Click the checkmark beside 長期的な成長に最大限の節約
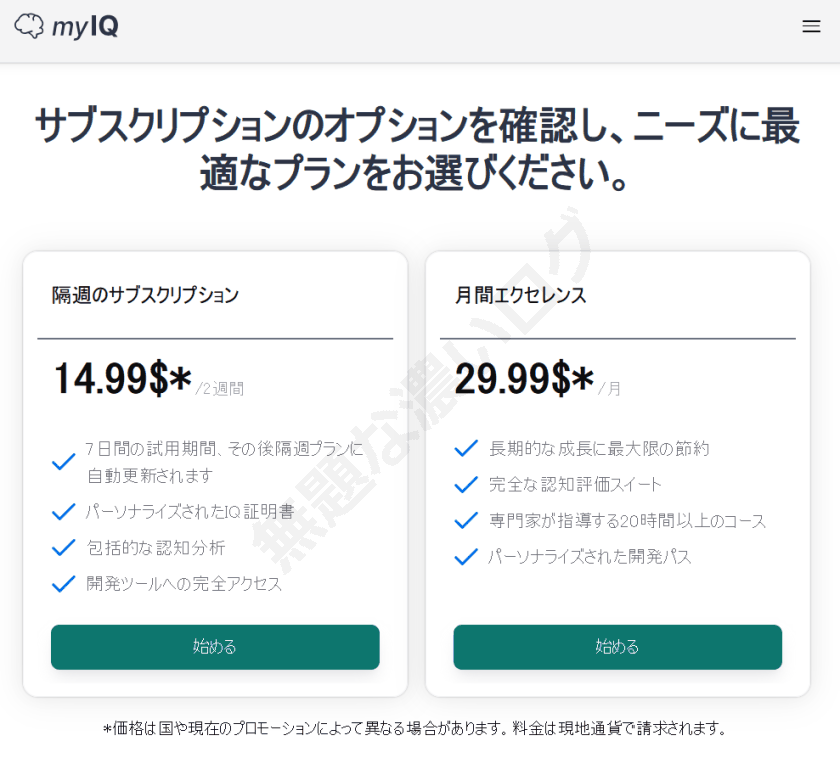Viewport: 840px width, 758px height. [x=466, y=449]
